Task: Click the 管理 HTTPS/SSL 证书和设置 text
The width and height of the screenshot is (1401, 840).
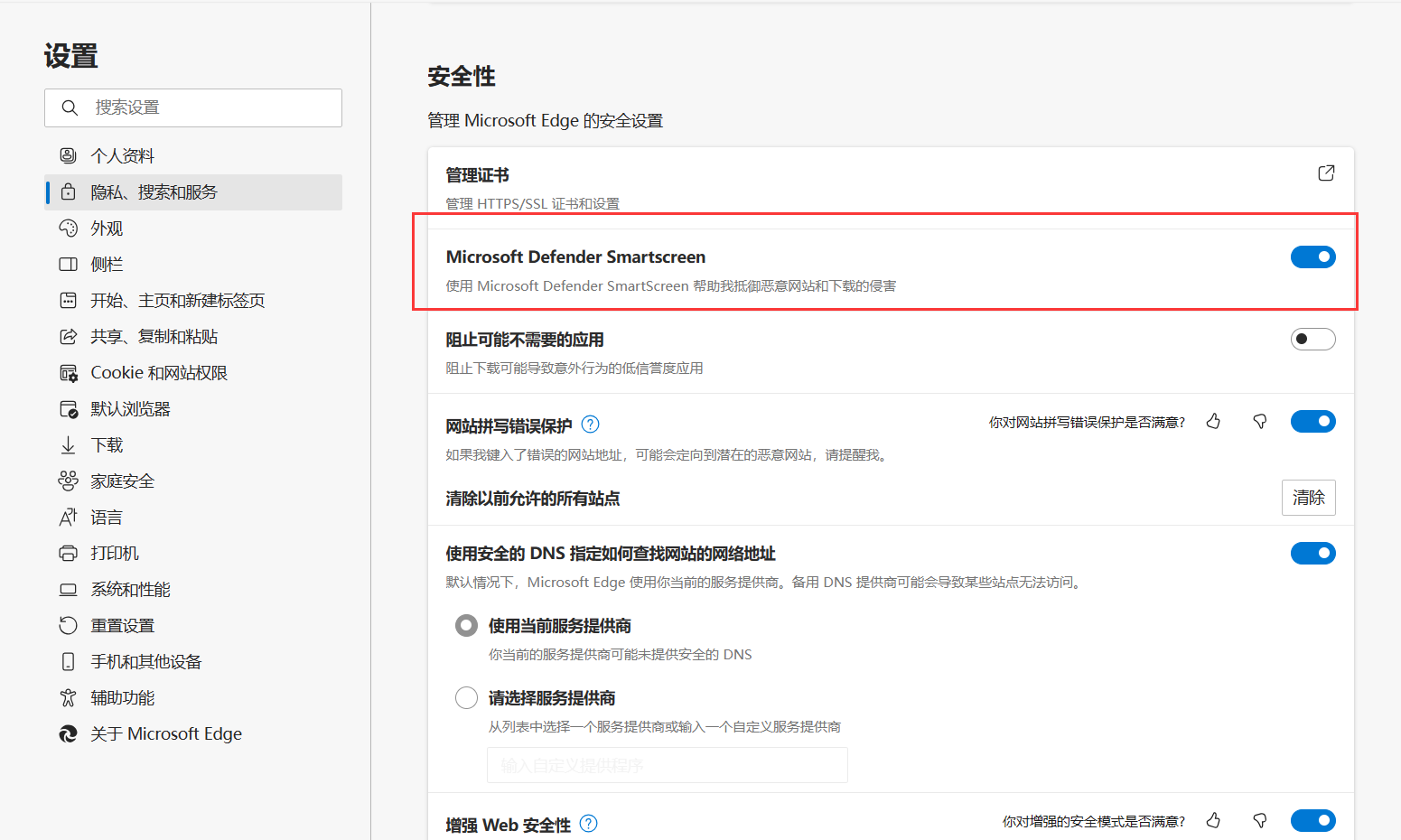Action: [533, 204]
